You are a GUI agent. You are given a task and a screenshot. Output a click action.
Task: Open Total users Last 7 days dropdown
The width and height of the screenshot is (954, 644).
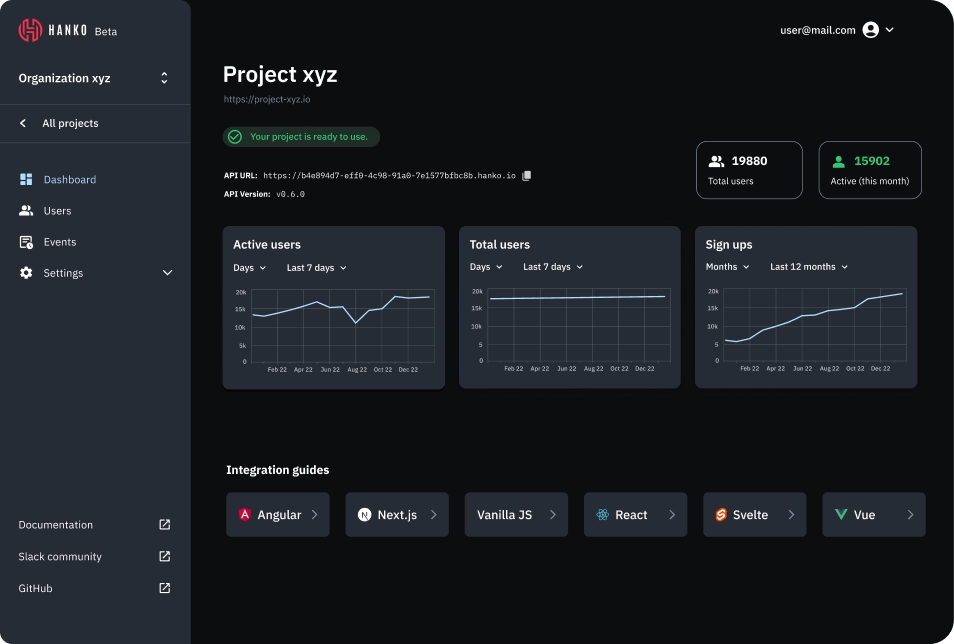(552, 267)
